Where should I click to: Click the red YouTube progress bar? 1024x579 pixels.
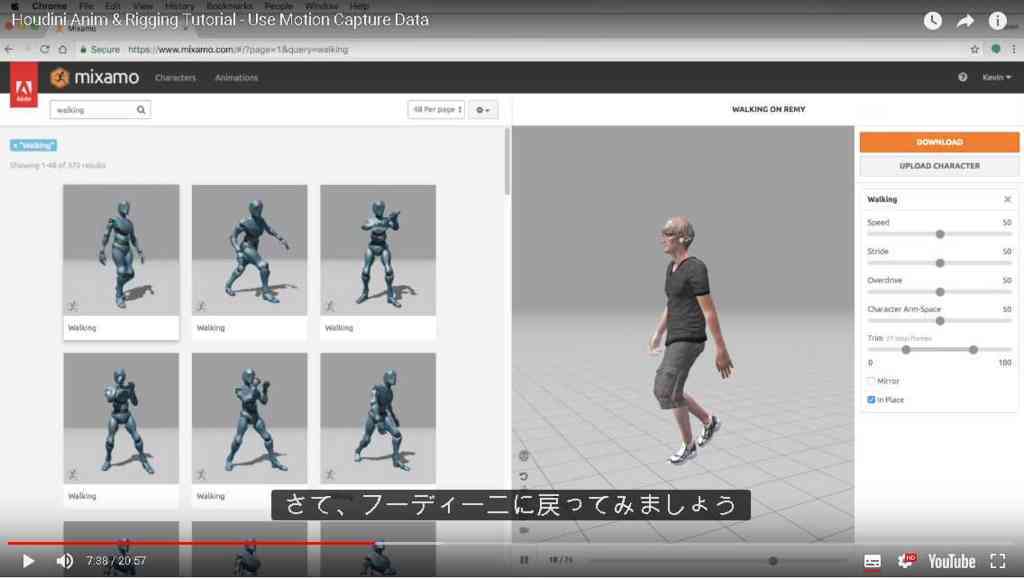[x=192, y=542]
